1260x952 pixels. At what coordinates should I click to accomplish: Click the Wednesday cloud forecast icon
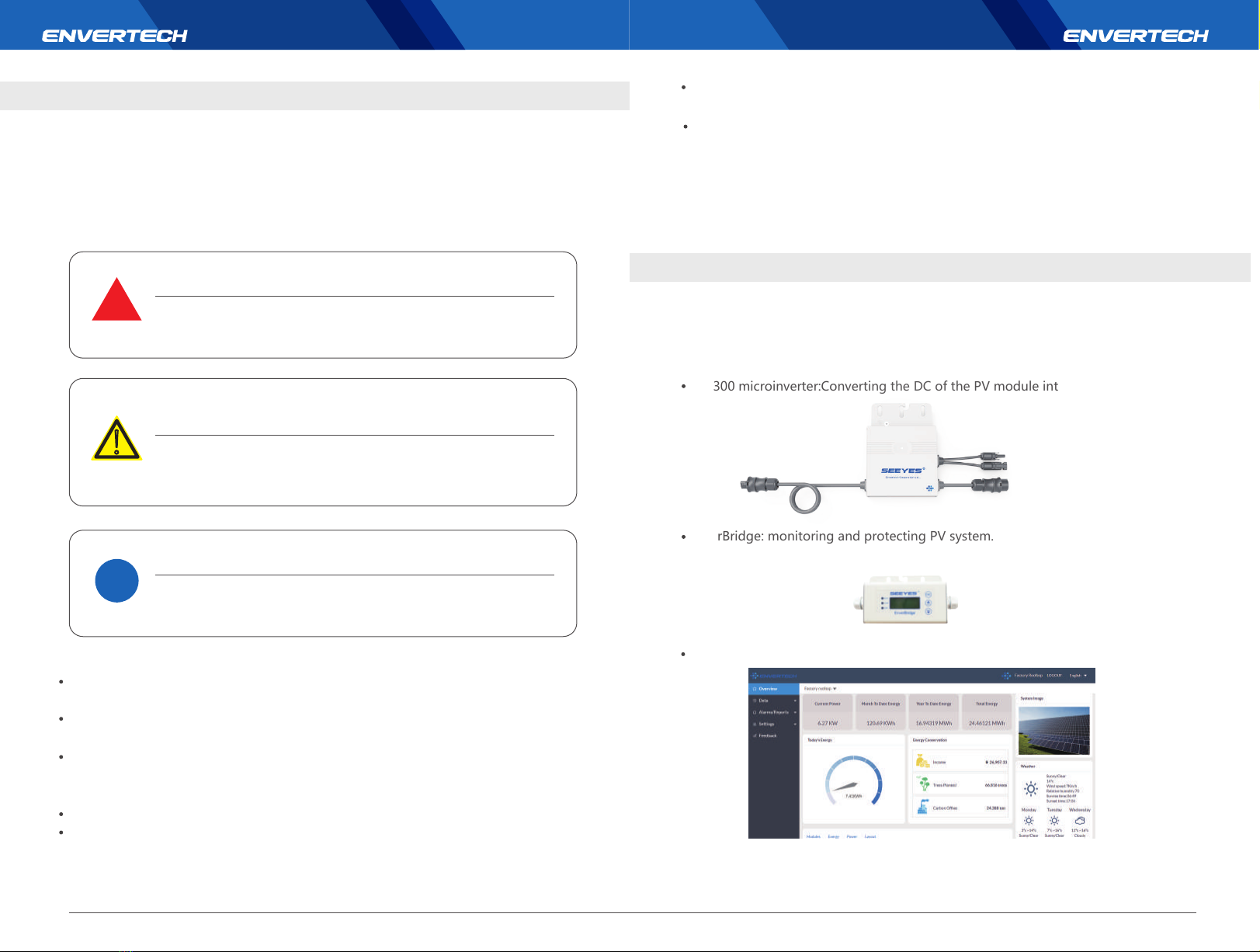[1080, 821]
